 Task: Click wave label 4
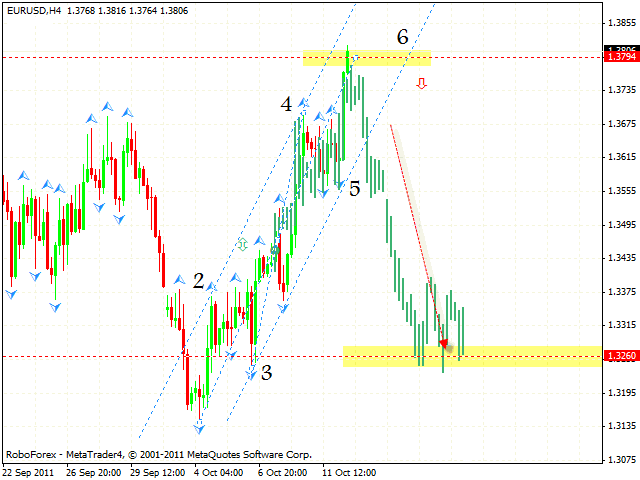[286, 104]
